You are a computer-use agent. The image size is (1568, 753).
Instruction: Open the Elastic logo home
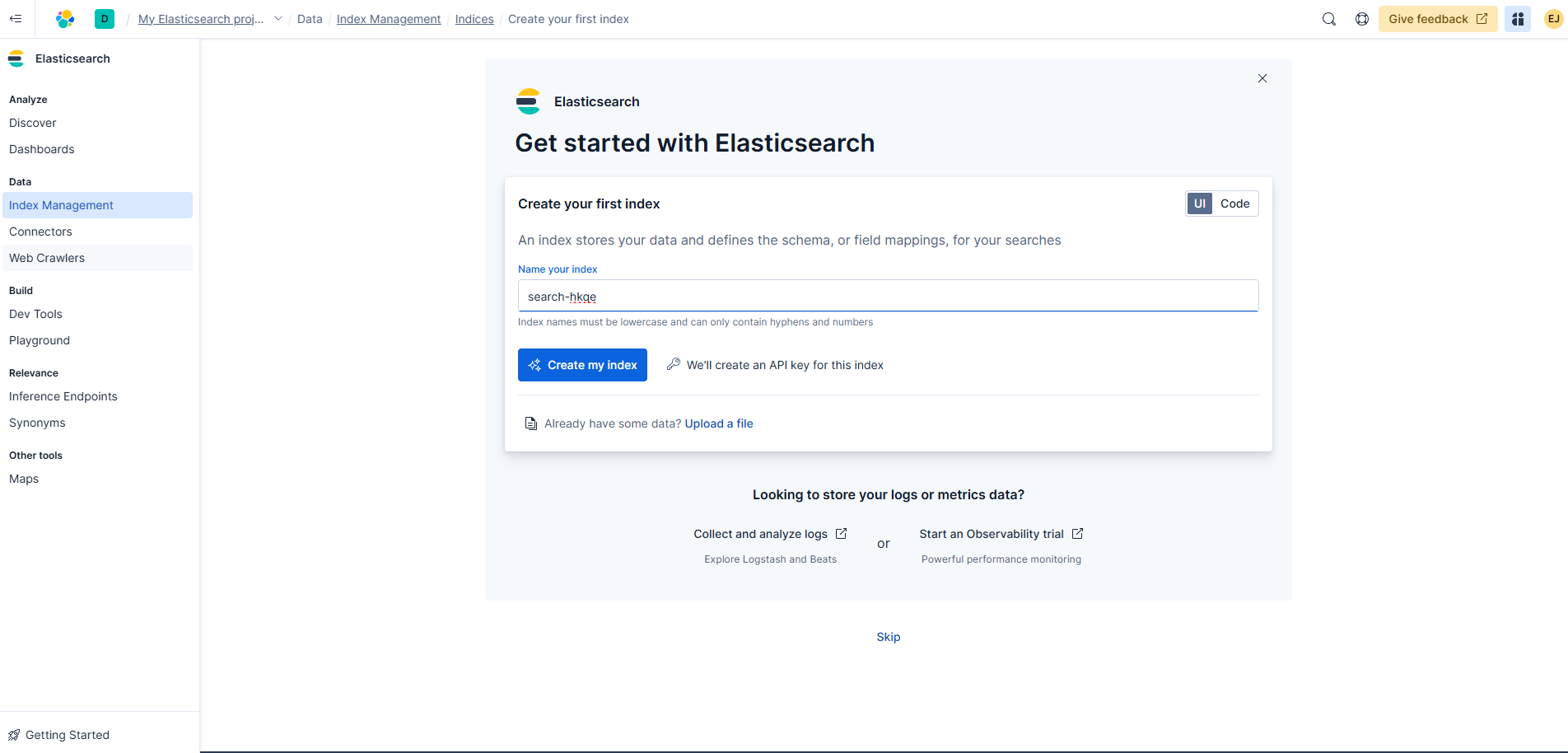65,19
